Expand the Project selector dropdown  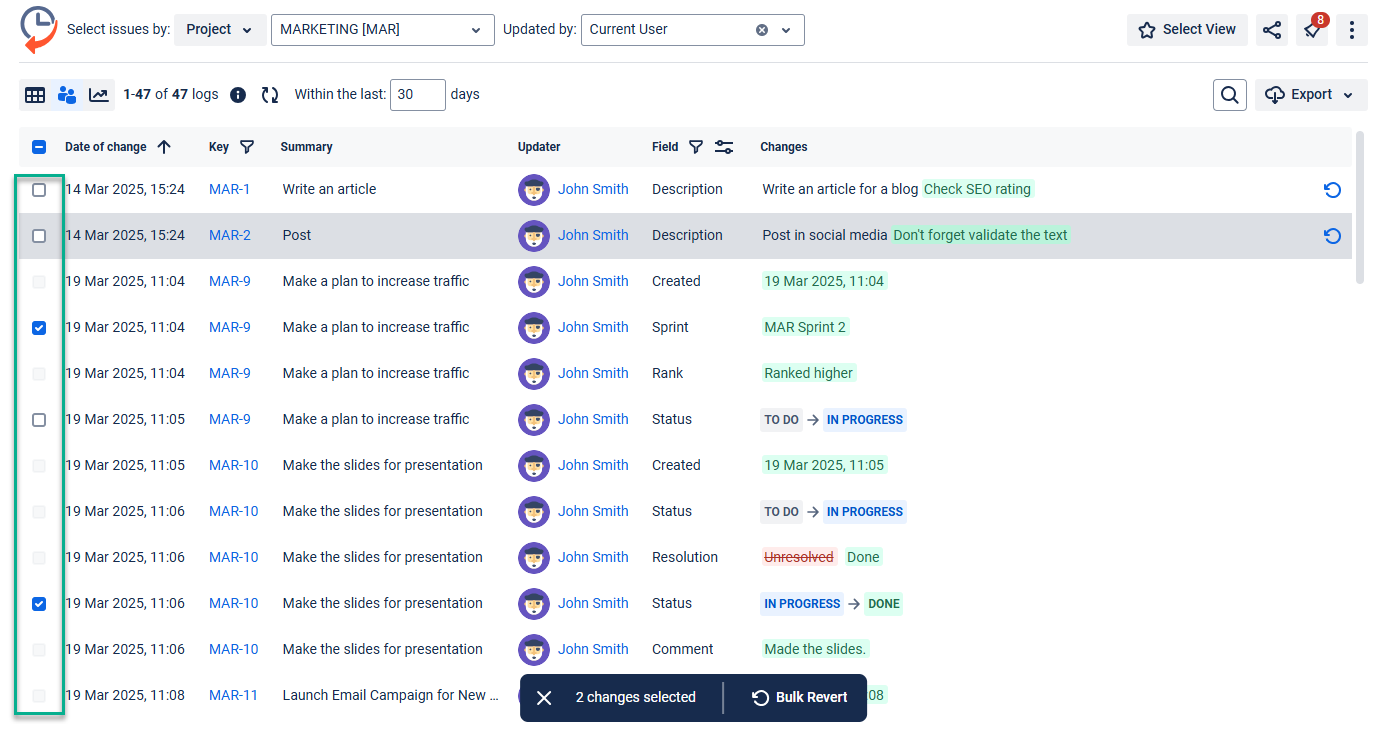point(220,30)
